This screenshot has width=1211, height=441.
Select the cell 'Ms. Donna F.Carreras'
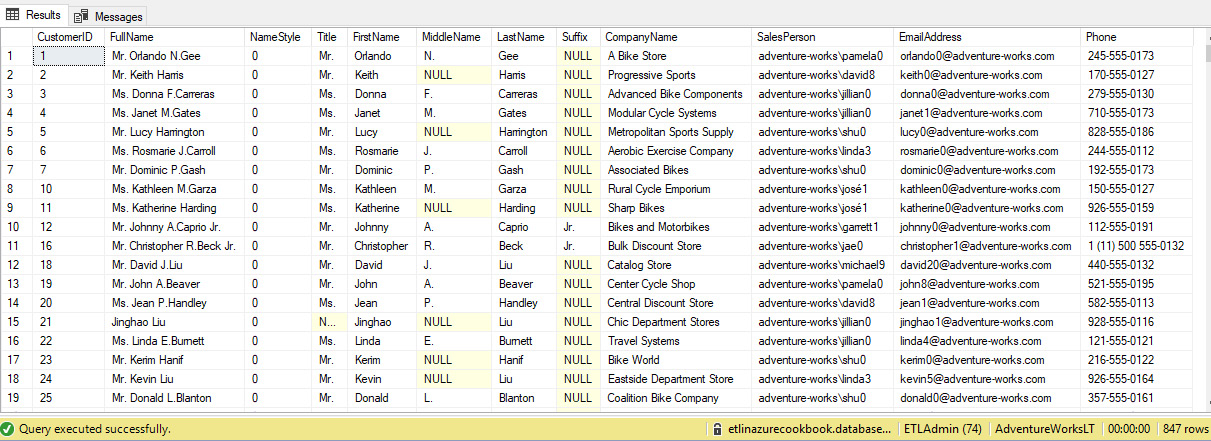click(x=175, y=94)
